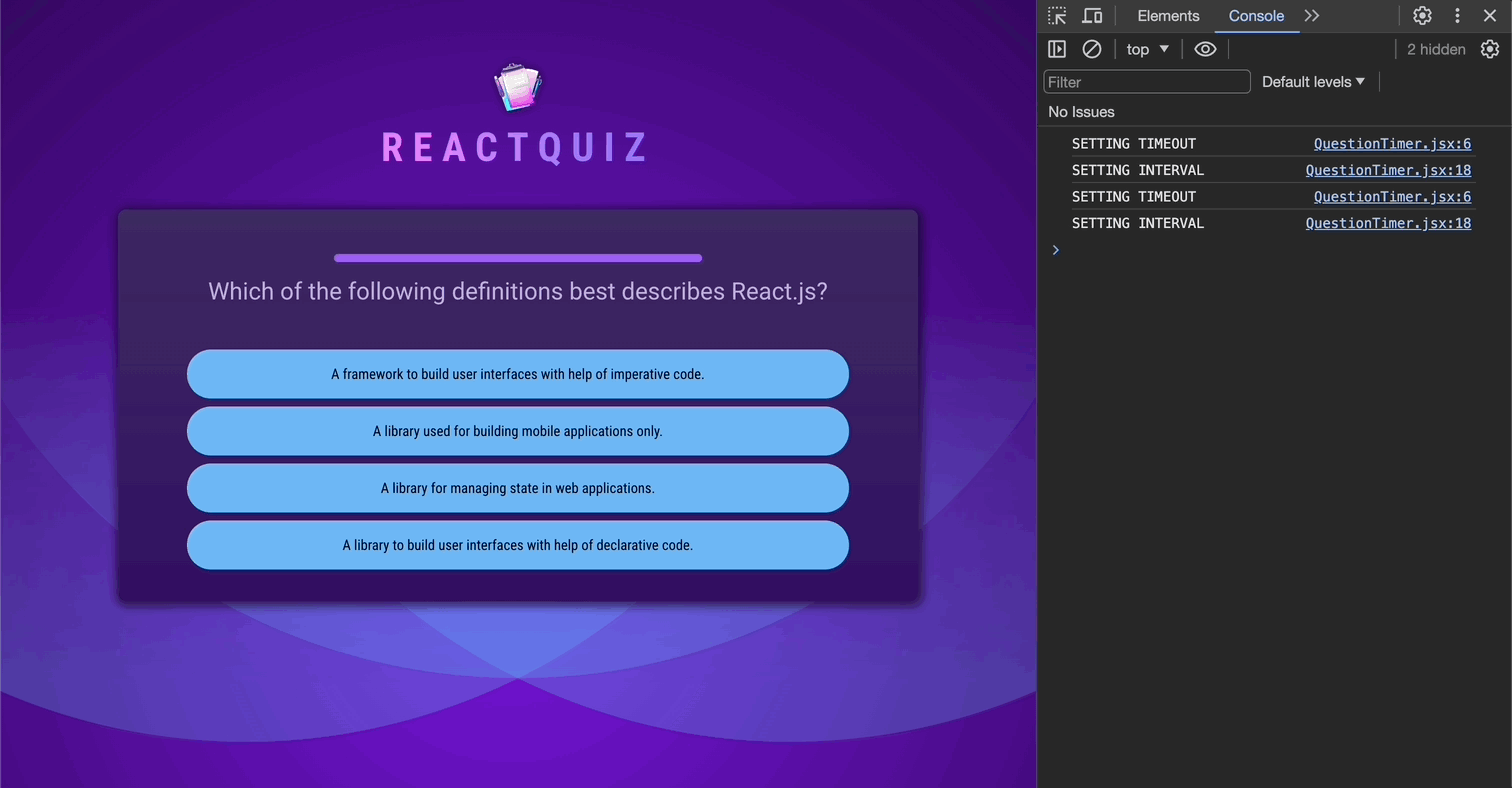This screenshot has width=1512, height=788.
Task: Open the top JavaScript context dropdown
Action: [1147, 49]
